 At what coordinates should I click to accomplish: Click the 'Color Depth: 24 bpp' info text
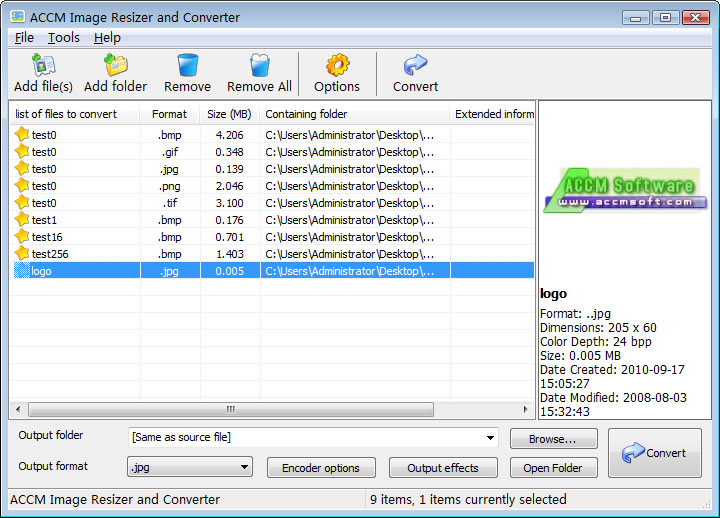click(596, 342)
